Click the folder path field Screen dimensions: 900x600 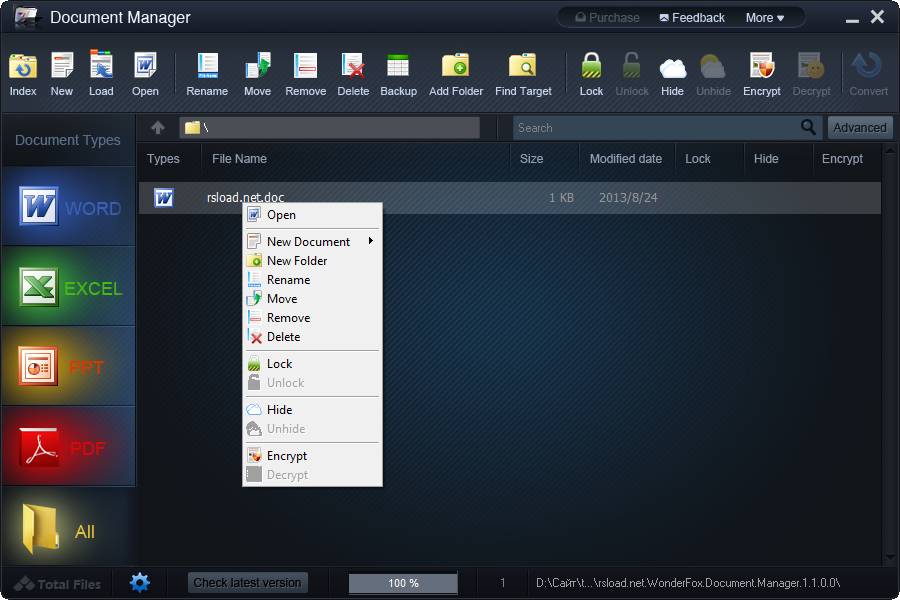[x=329, y=127]
